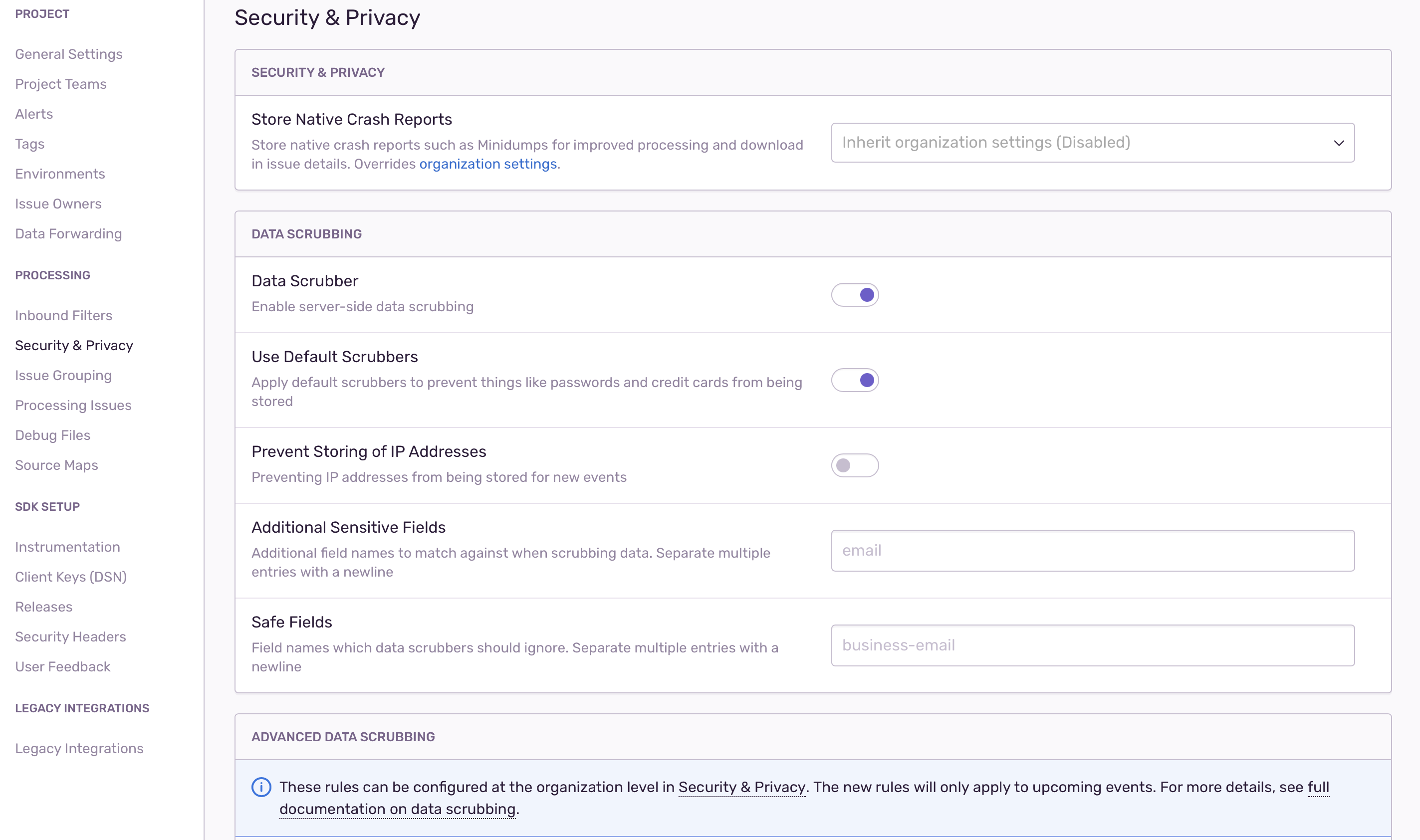Open the Alerts settings page
The image size is (1420, 840).
33,114
